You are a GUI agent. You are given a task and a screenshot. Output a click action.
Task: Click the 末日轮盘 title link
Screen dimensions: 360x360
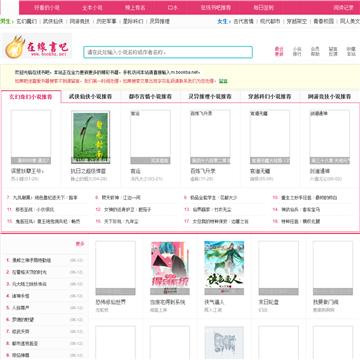point(269,302)
